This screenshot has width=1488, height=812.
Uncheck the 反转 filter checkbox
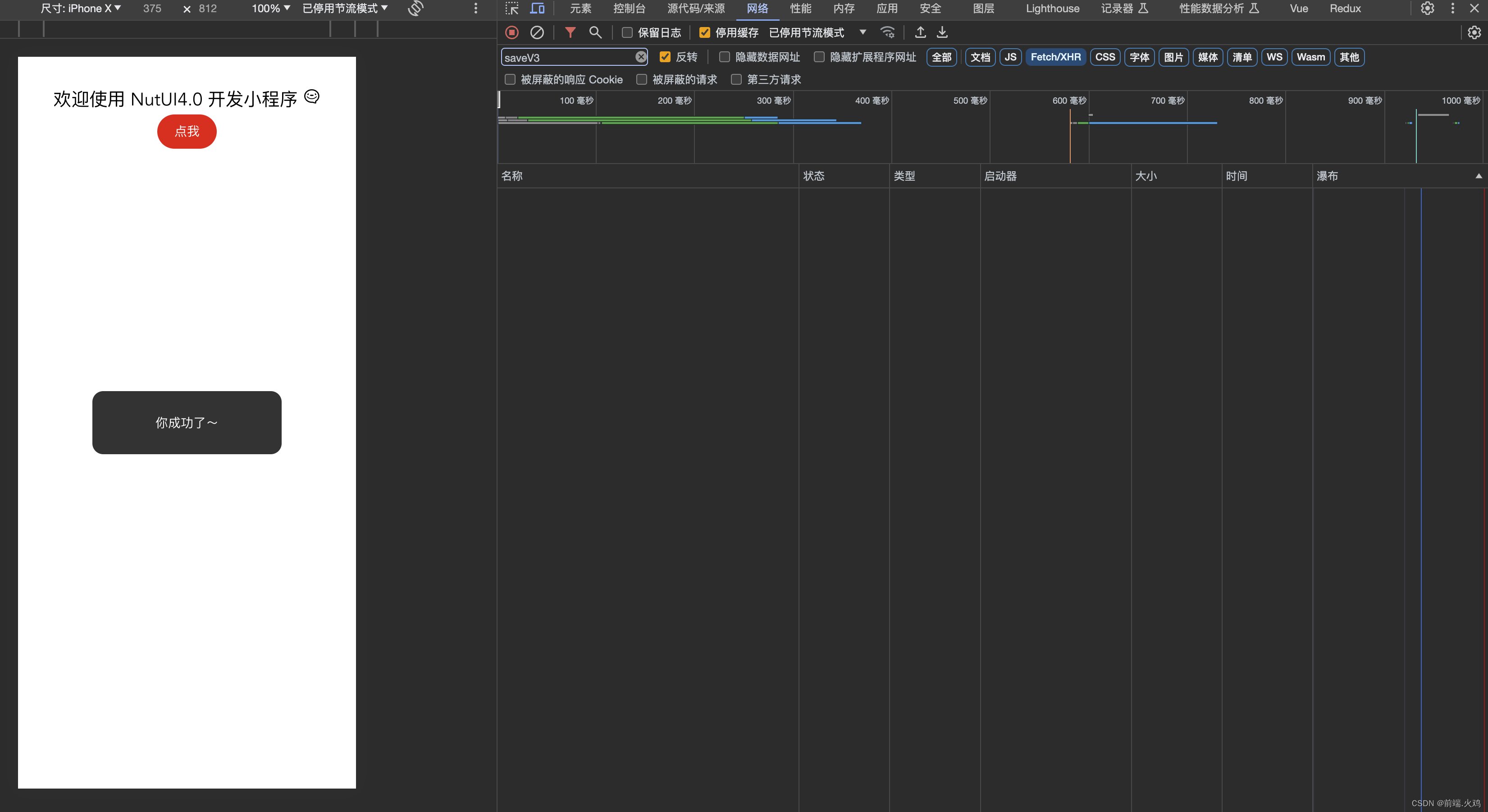665,57
